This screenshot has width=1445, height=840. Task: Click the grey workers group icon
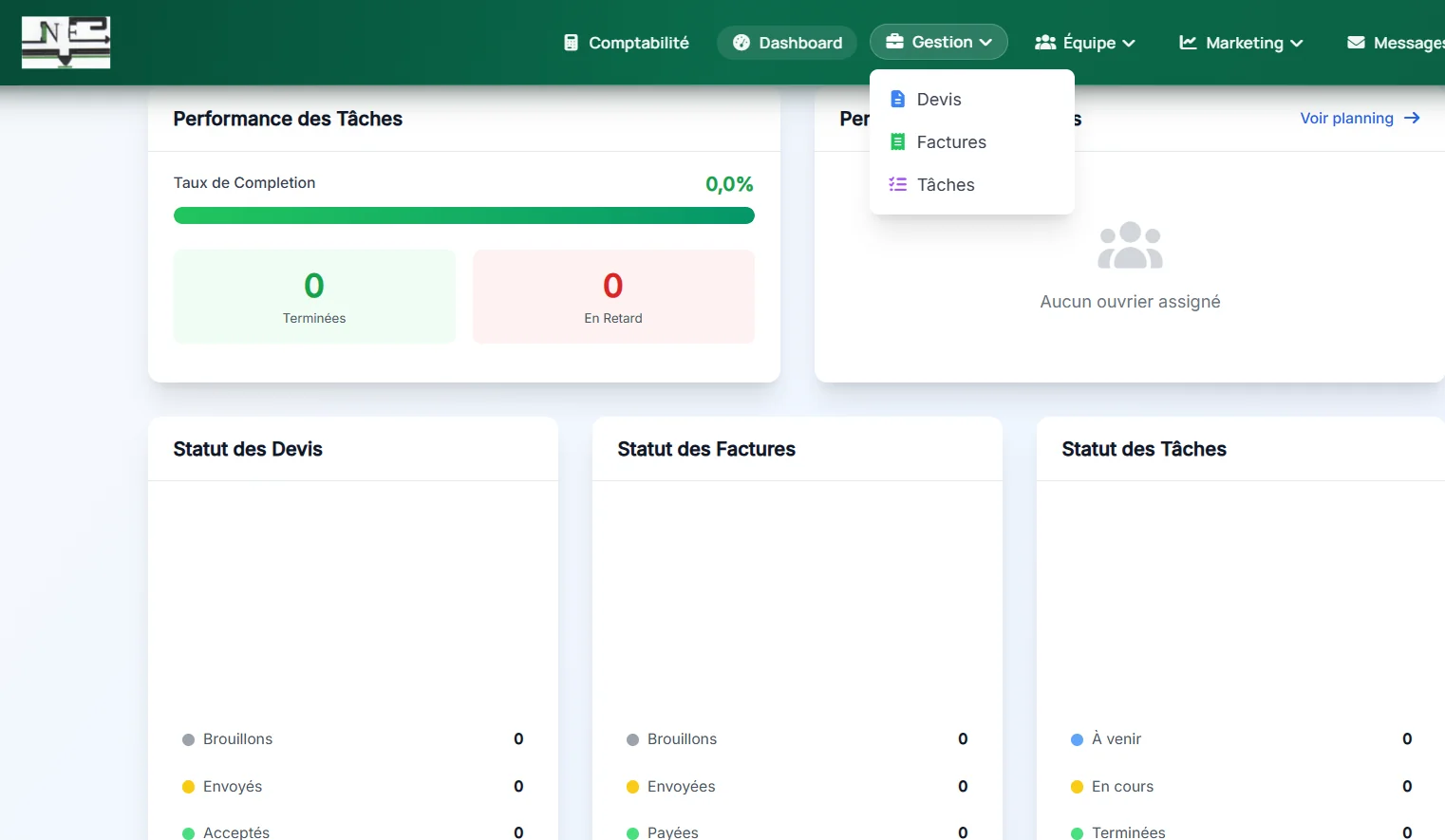(1130, 246)
